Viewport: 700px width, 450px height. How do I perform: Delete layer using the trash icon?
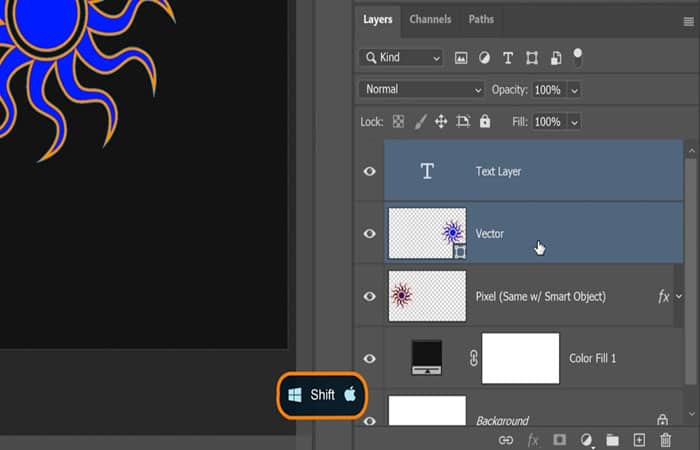pos(665,439)
